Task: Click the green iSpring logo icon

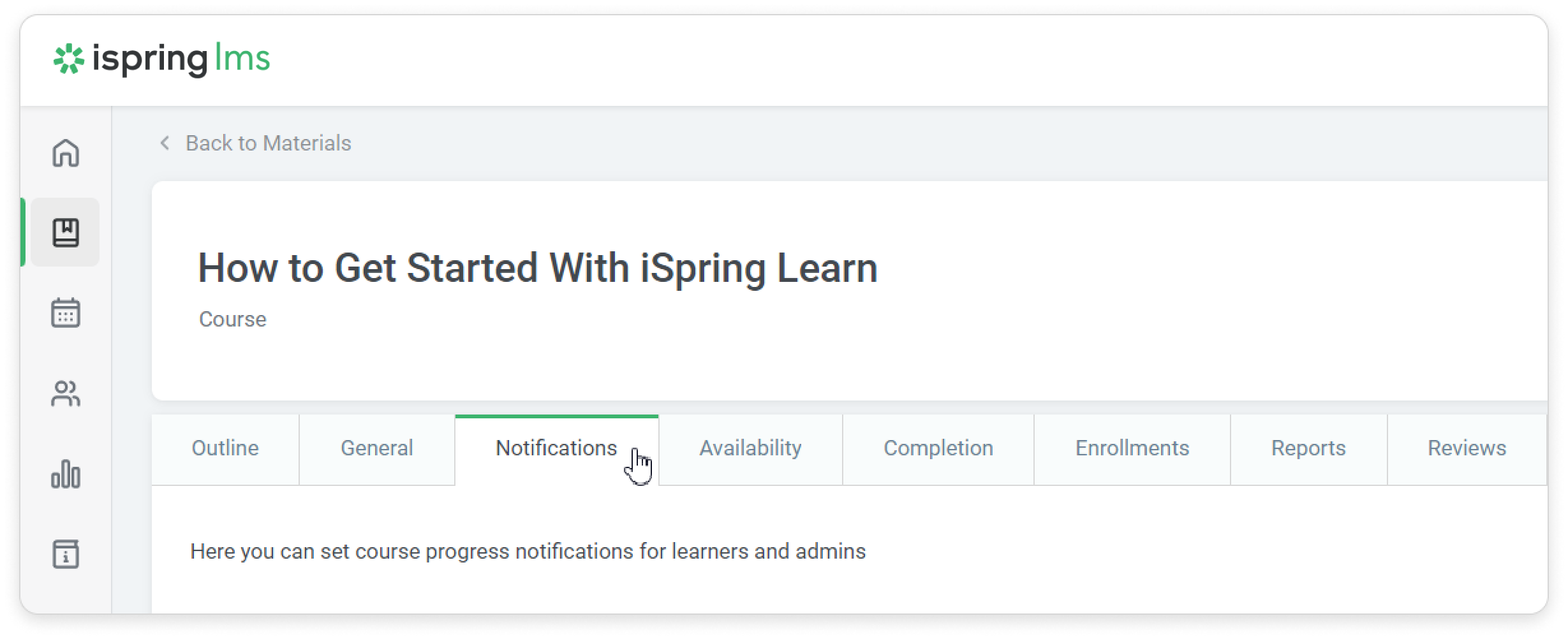Action: pyautogui.click(x=68, y=59)
